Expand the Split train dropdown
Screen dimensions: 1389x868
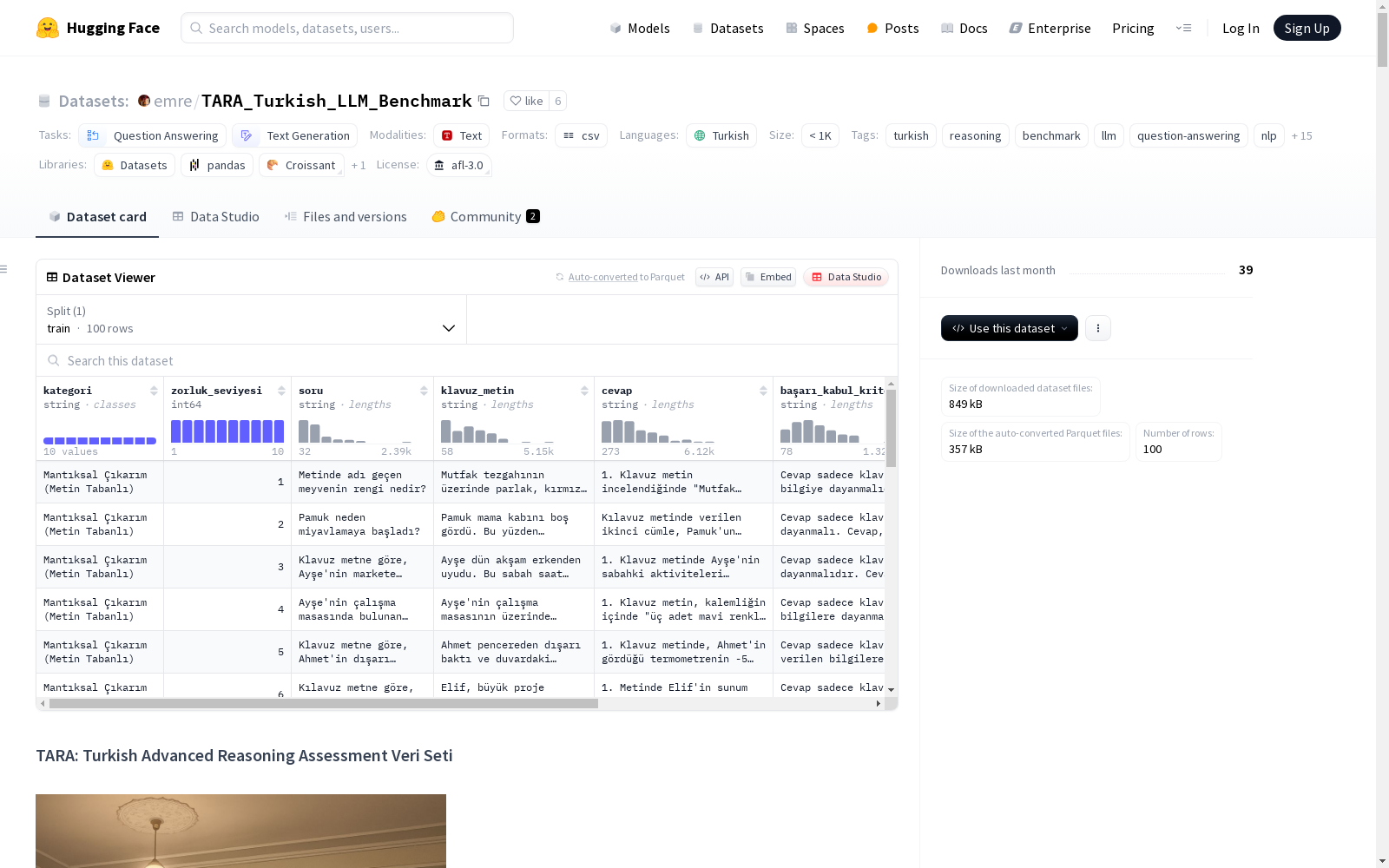click(x=251, y=319)
